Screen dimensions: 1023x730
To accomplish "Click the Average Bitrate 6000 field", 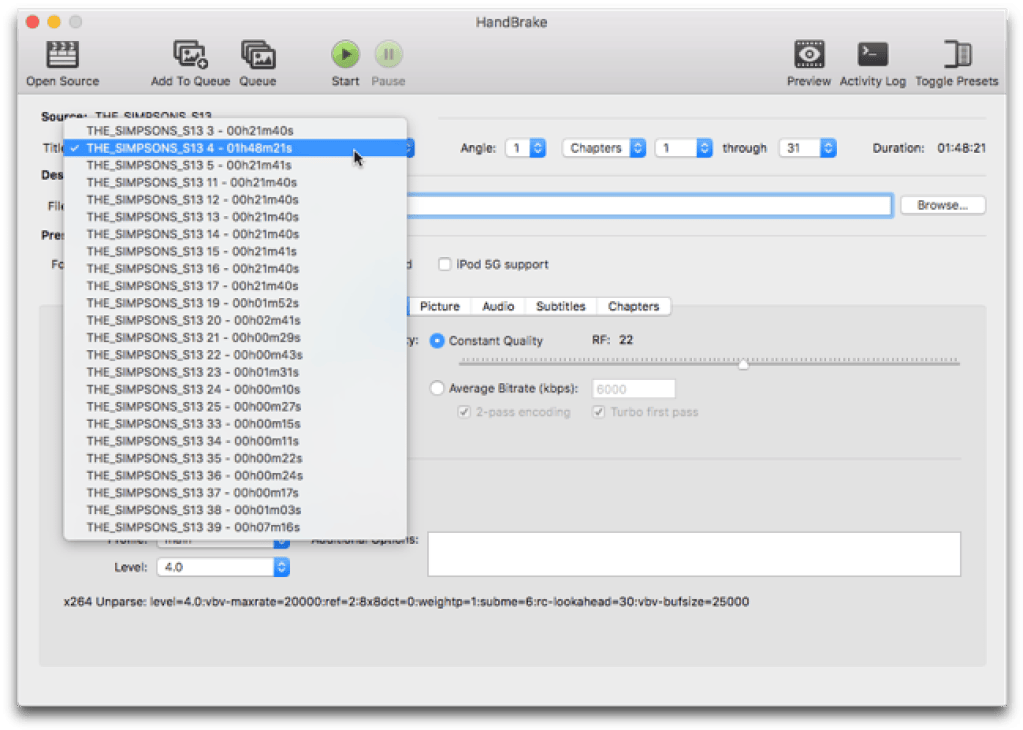I will click(x=634, y=389).
